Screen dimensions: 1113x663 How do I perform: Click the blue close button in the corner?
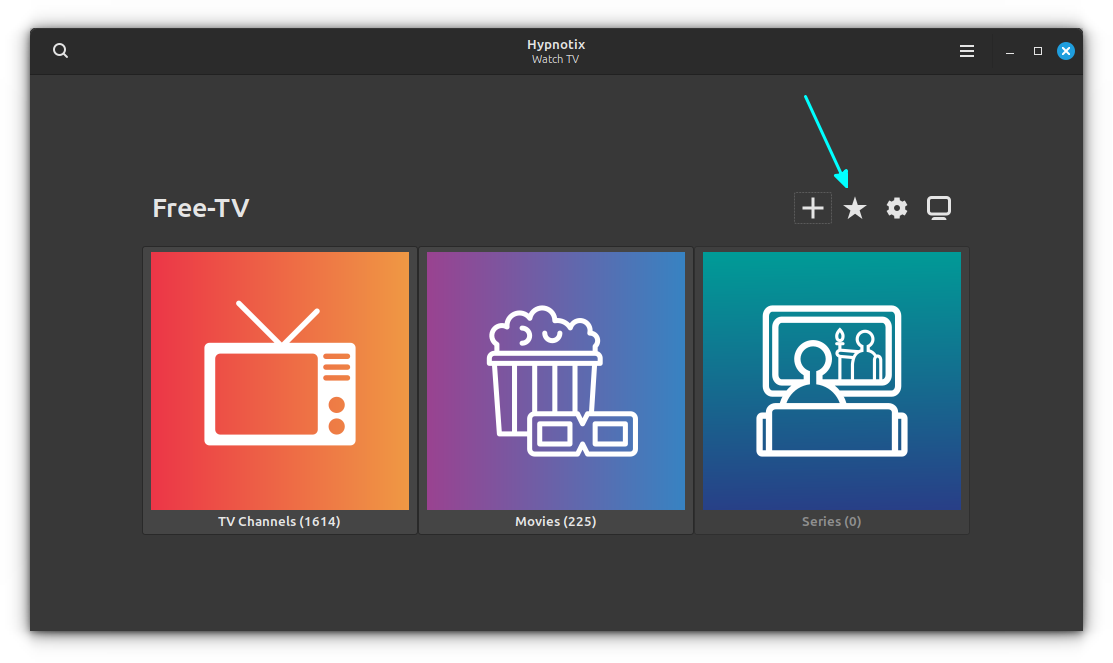point(1065,50)
